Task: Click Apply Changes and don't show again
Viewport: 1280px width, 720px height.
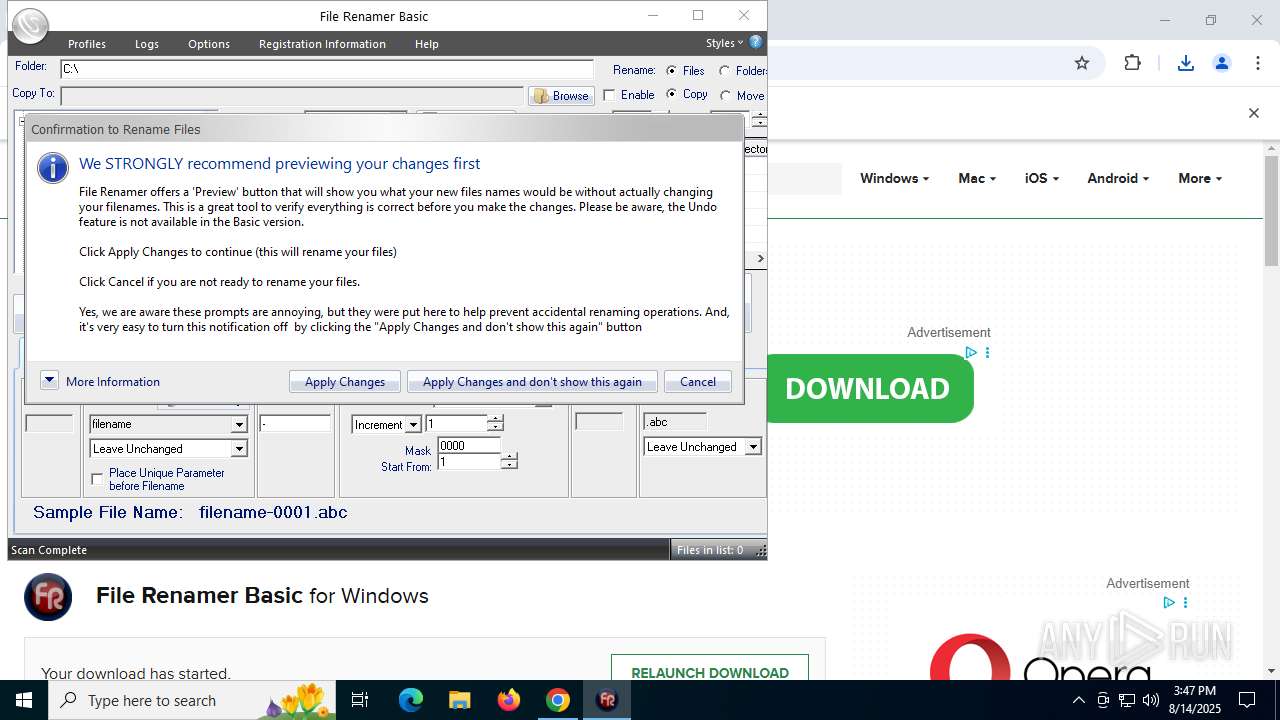Action: pyautogui.click(x=532, y=382)
